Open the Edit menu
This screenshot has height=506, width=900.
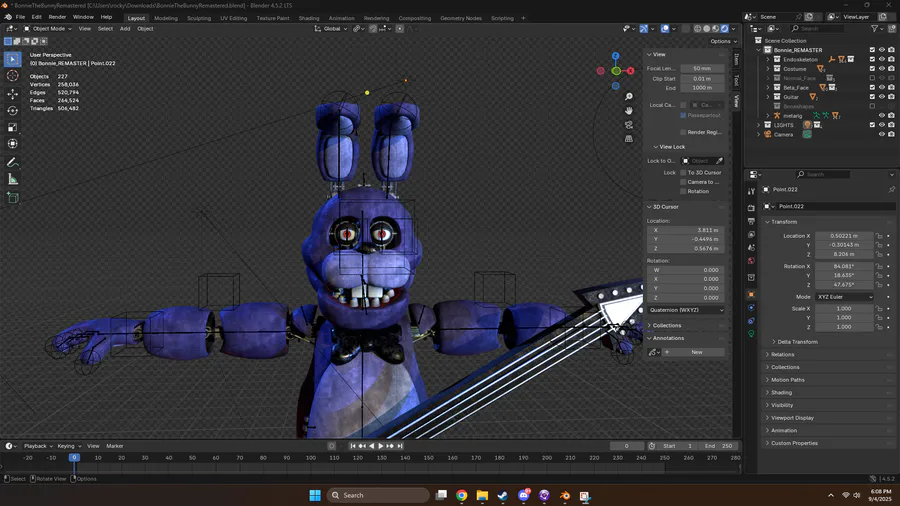37,17
